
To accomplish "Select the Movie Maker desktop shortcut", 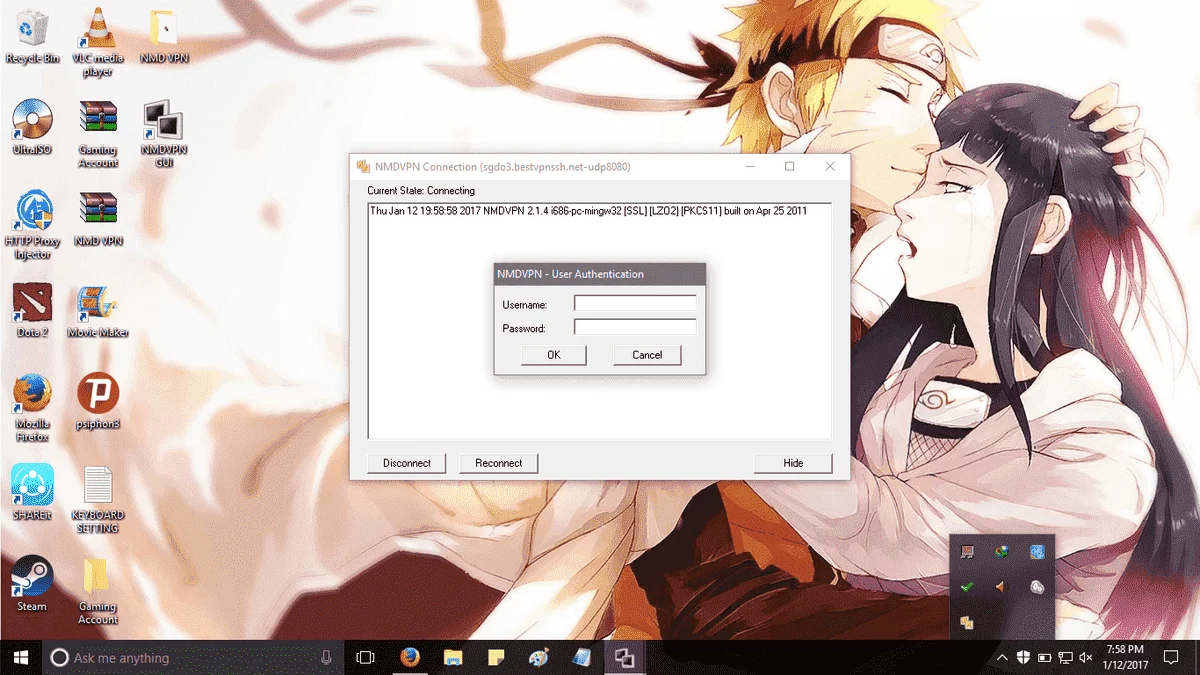I will point(98,310).
